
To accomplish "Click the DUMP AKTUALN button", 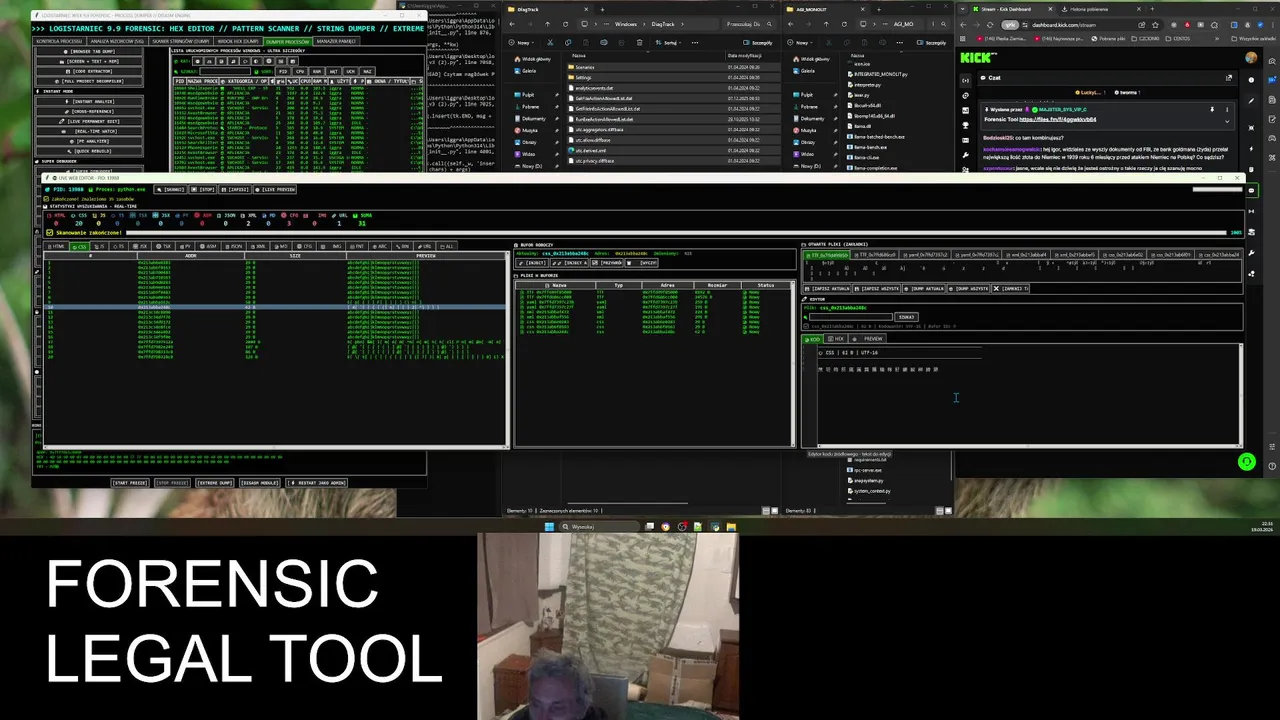I will click(925, 289).
